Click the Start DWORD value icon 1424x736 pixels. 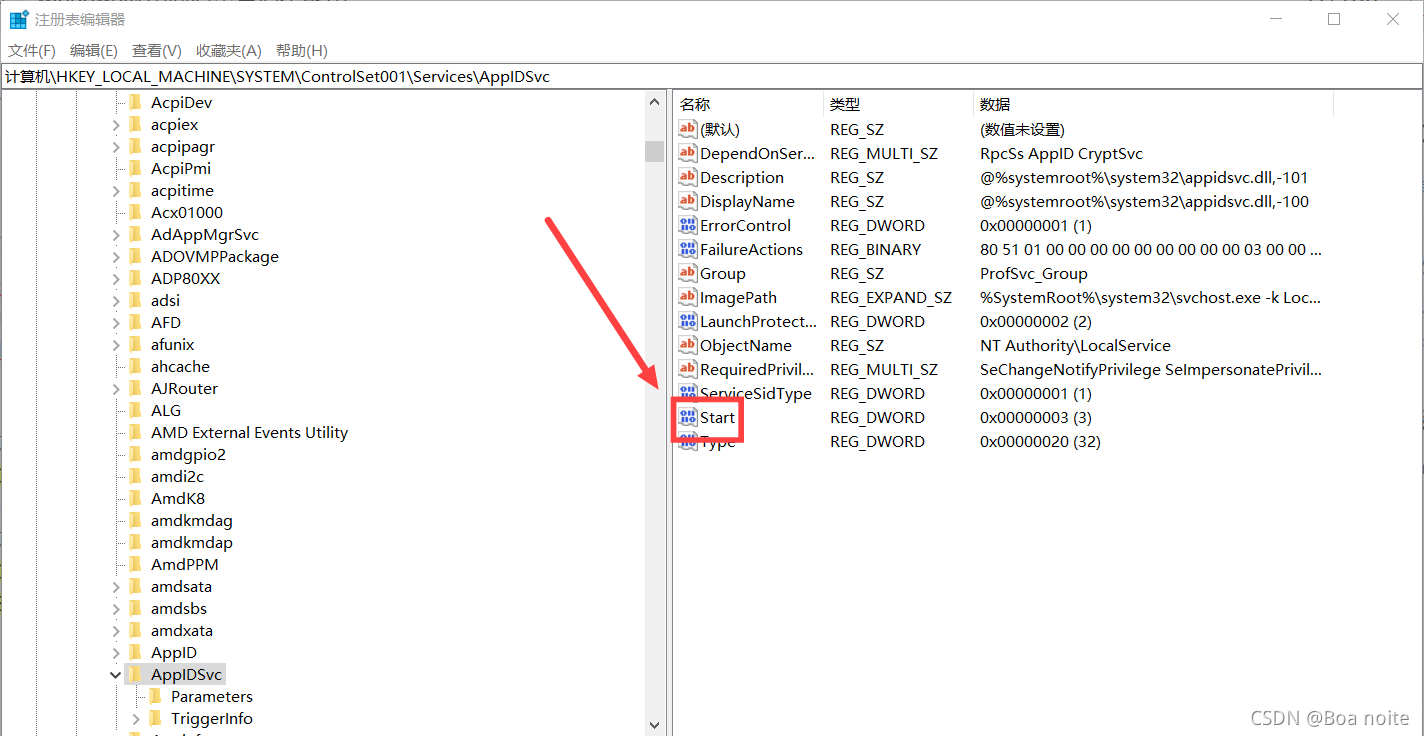click(x=687, y=417)
